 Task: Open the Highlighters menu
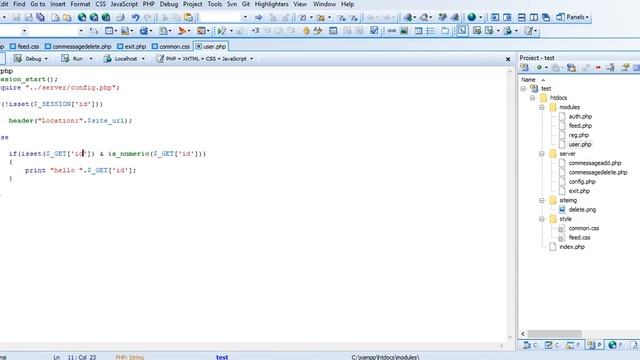271,4
